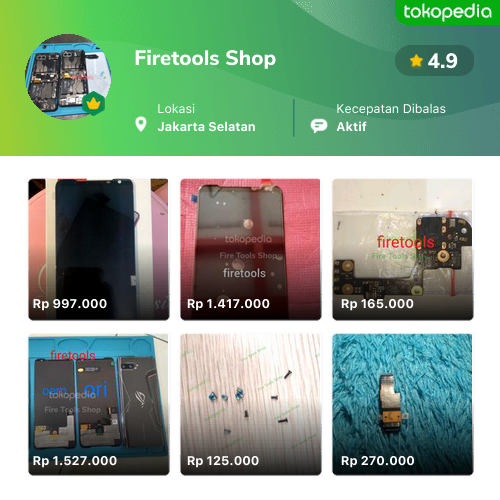Click the Rp 270.000 price label
Screen dimensions: 500x500
[378, 461]
